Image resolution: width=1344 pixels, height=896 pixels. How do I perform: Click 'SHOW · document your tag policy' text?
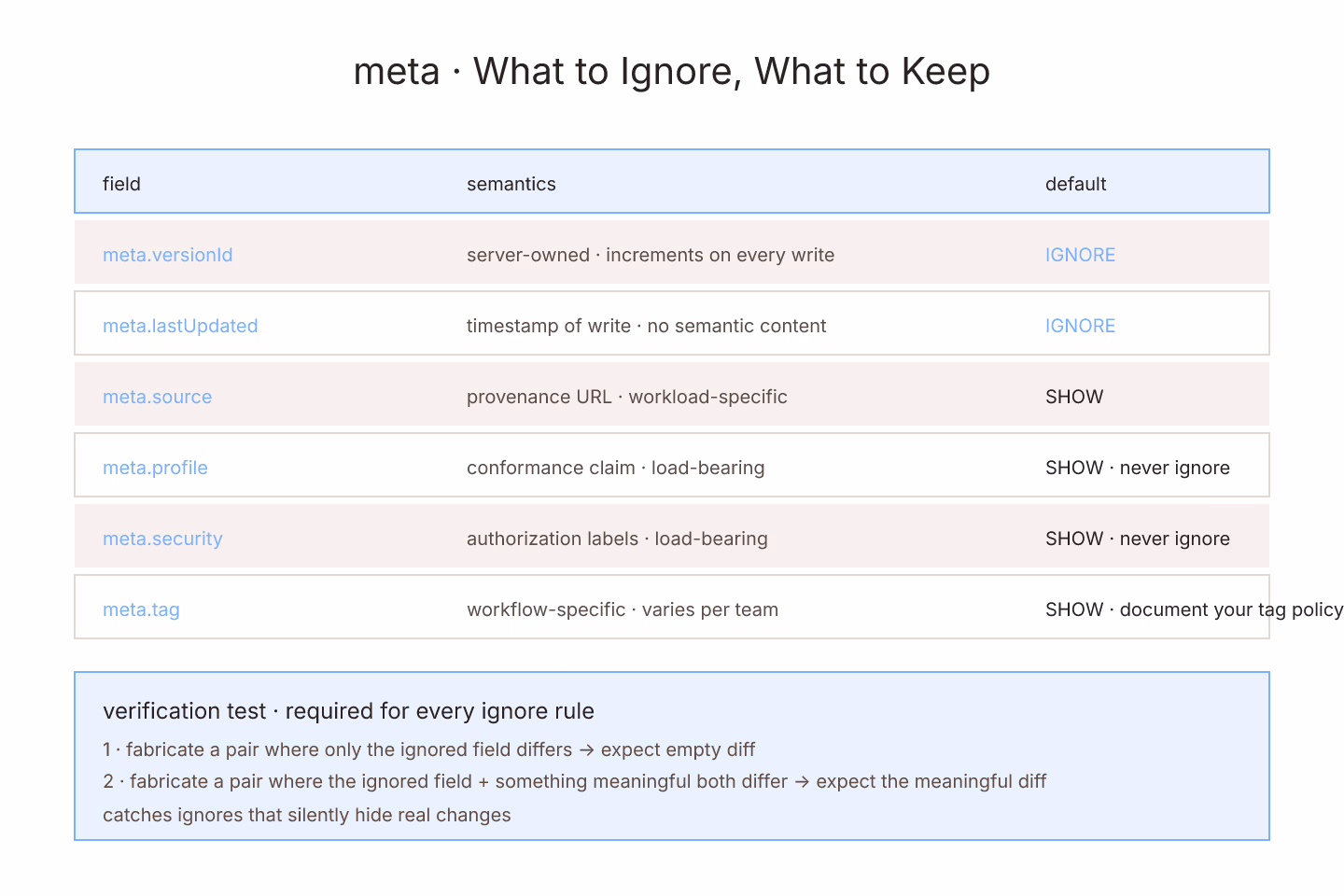click(1194, 609)
